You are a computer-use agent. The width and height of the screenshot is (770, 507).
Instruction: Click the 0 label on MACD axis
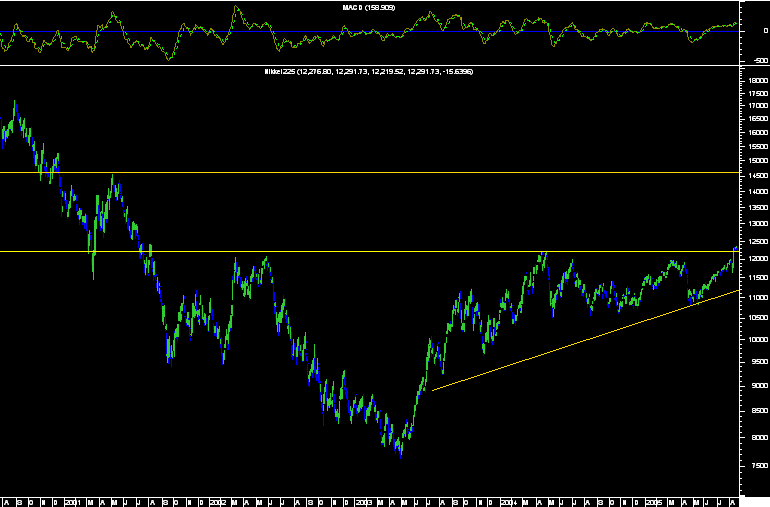[766, 31]
